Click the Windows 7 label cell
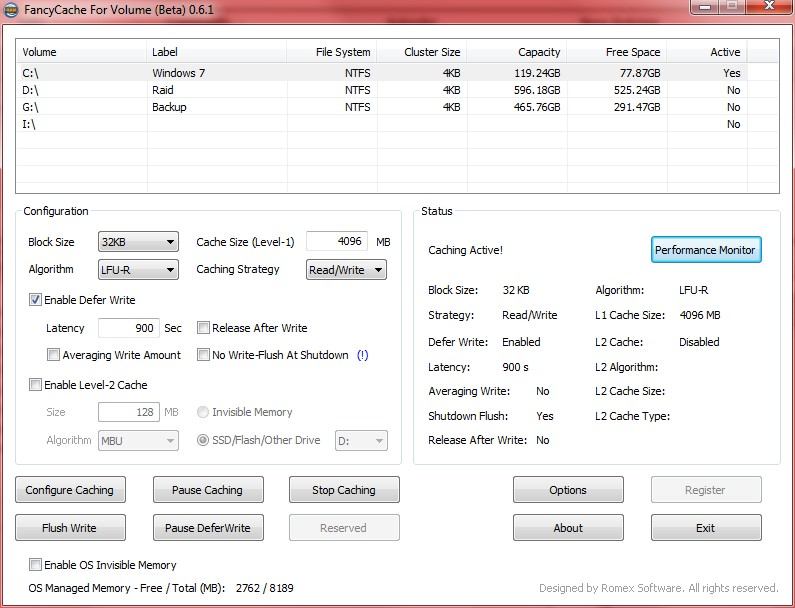The width and height of the screenshot is (795, 608). 178,73
